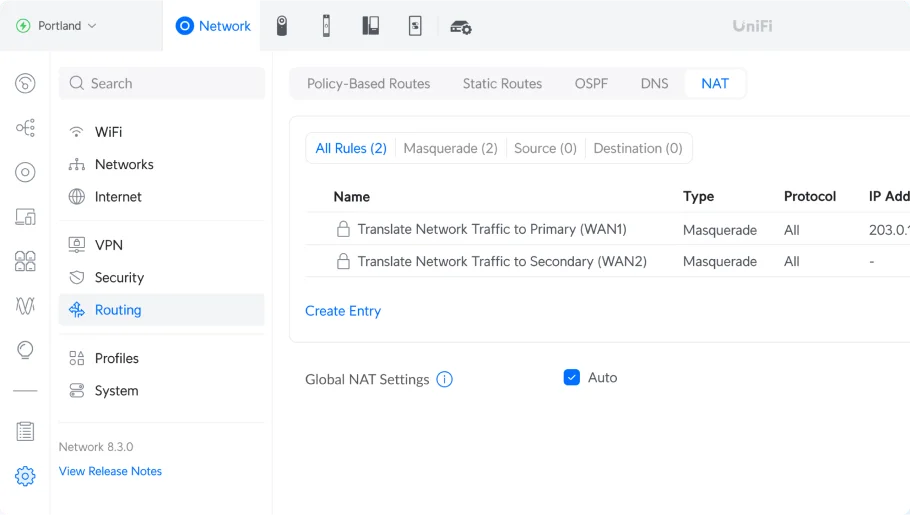Open the Connect display app icon

[x=415, y=26]
